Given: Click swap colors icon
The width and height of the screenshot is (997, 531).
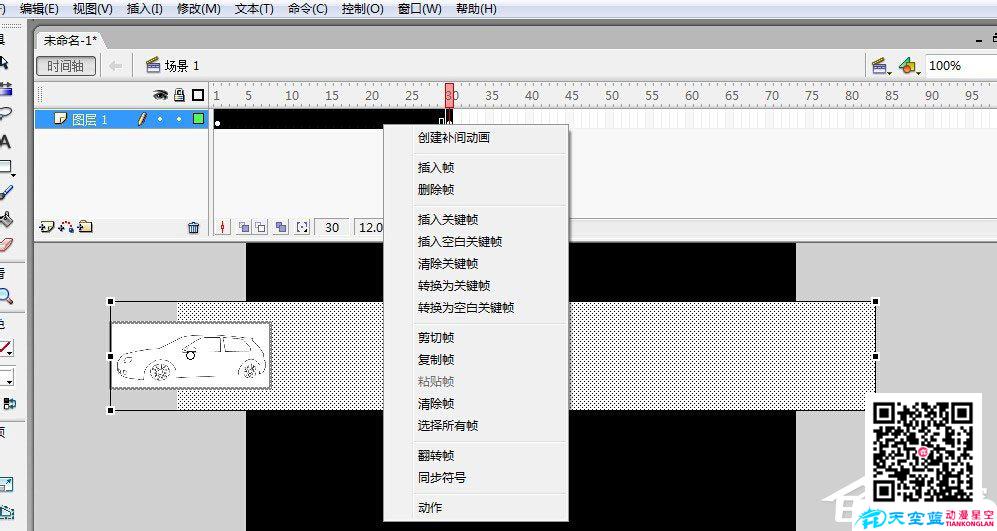Looking at the screenshot, I should (10, 403).
